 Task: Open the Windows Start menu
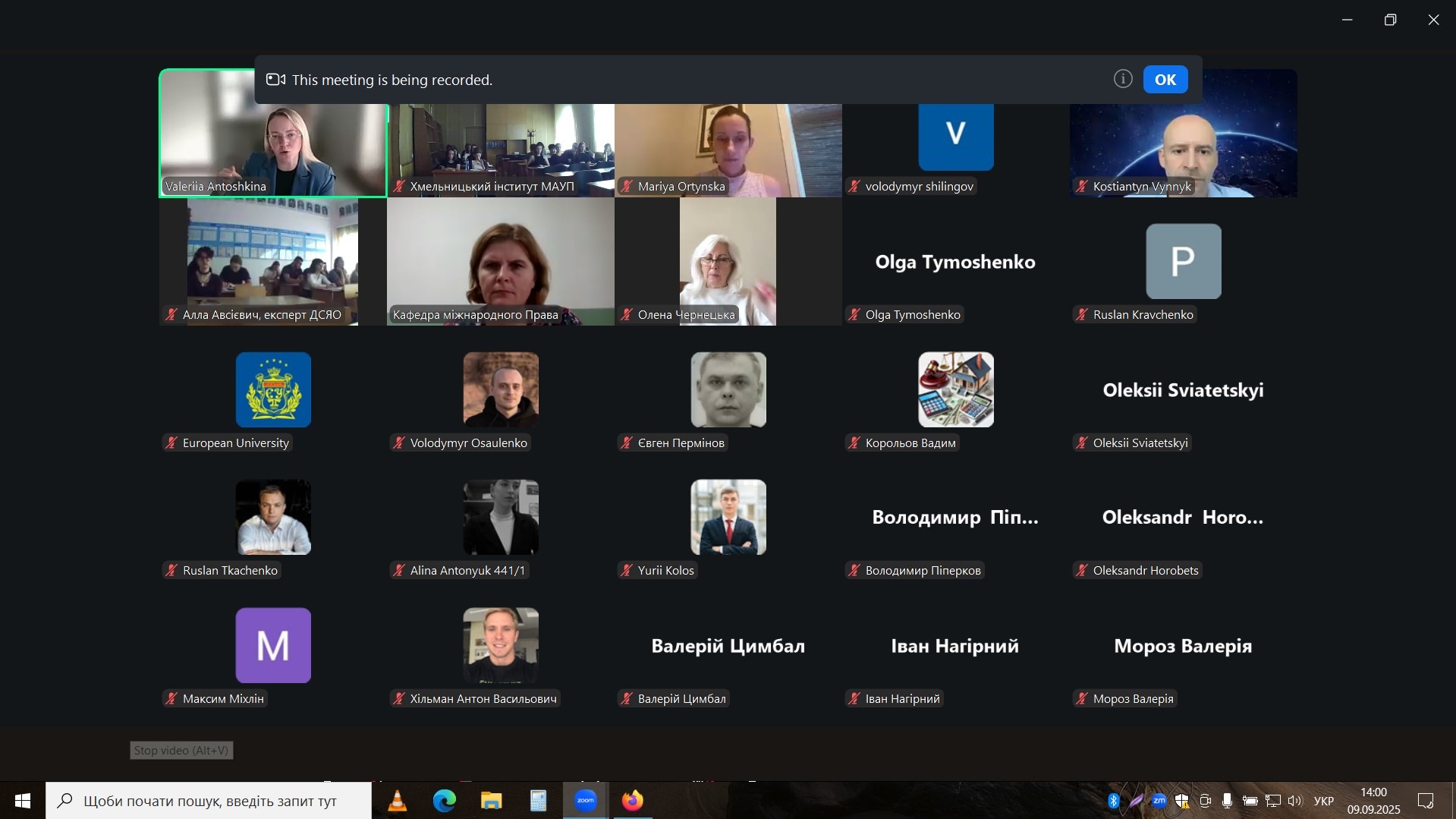tap(22, 801)
